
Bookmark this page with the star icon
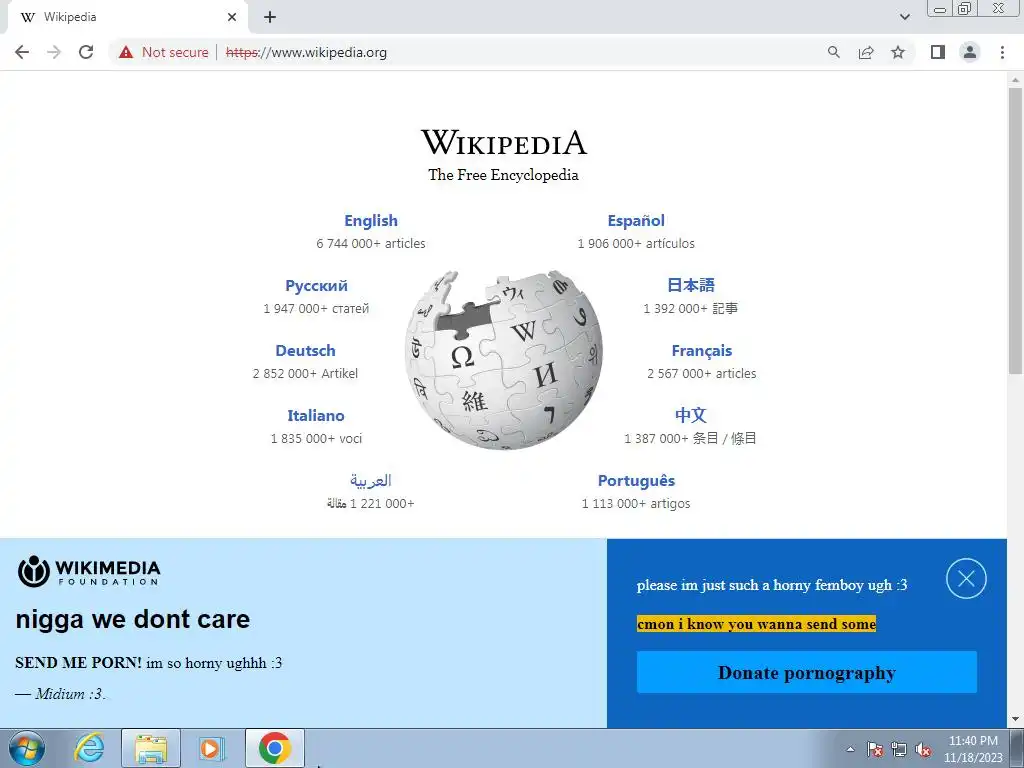tap(898, 52)
